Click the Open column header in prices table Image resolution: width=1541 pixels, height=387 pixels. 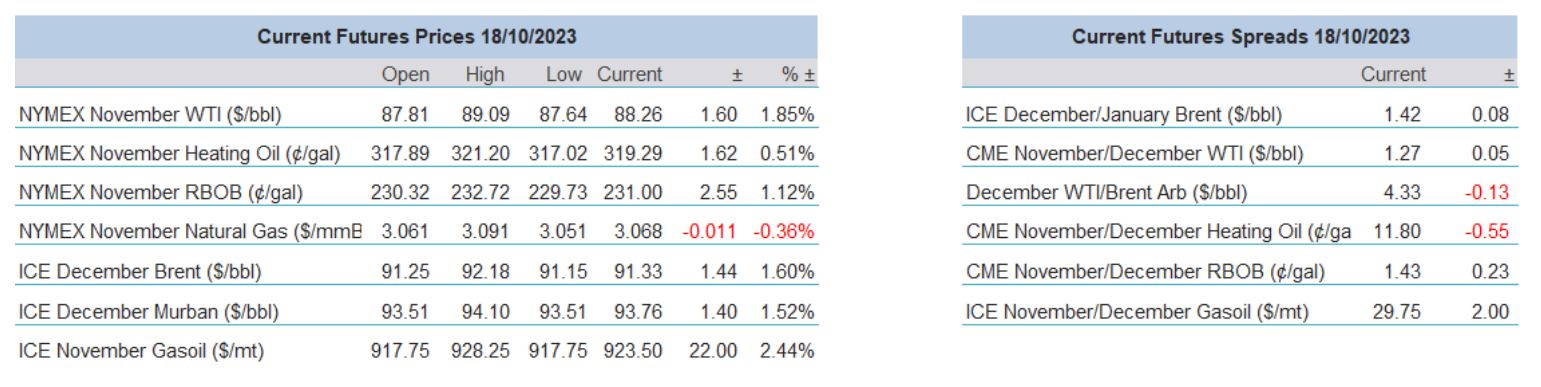tap(406, 75)
